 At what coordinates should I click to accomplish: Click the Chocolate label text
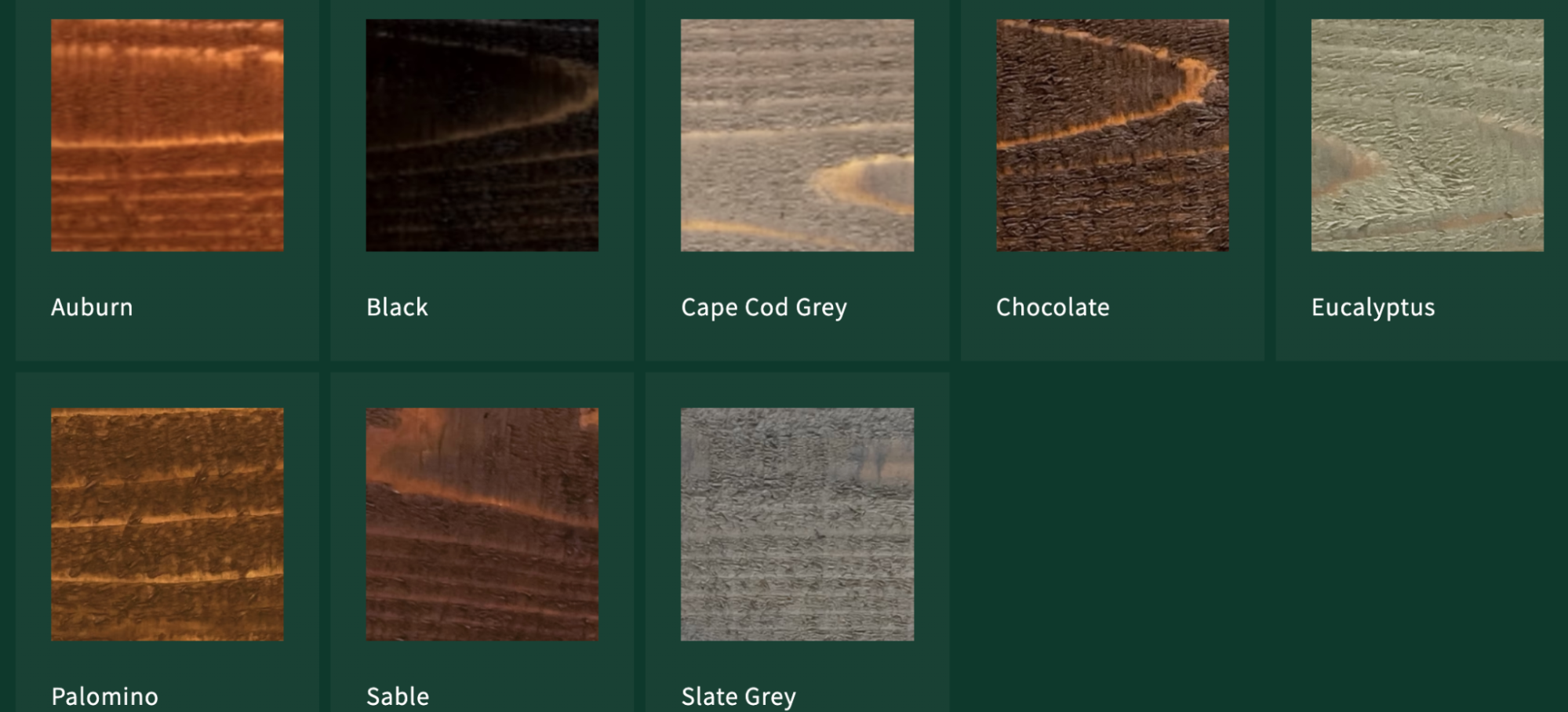point(1053,307)
